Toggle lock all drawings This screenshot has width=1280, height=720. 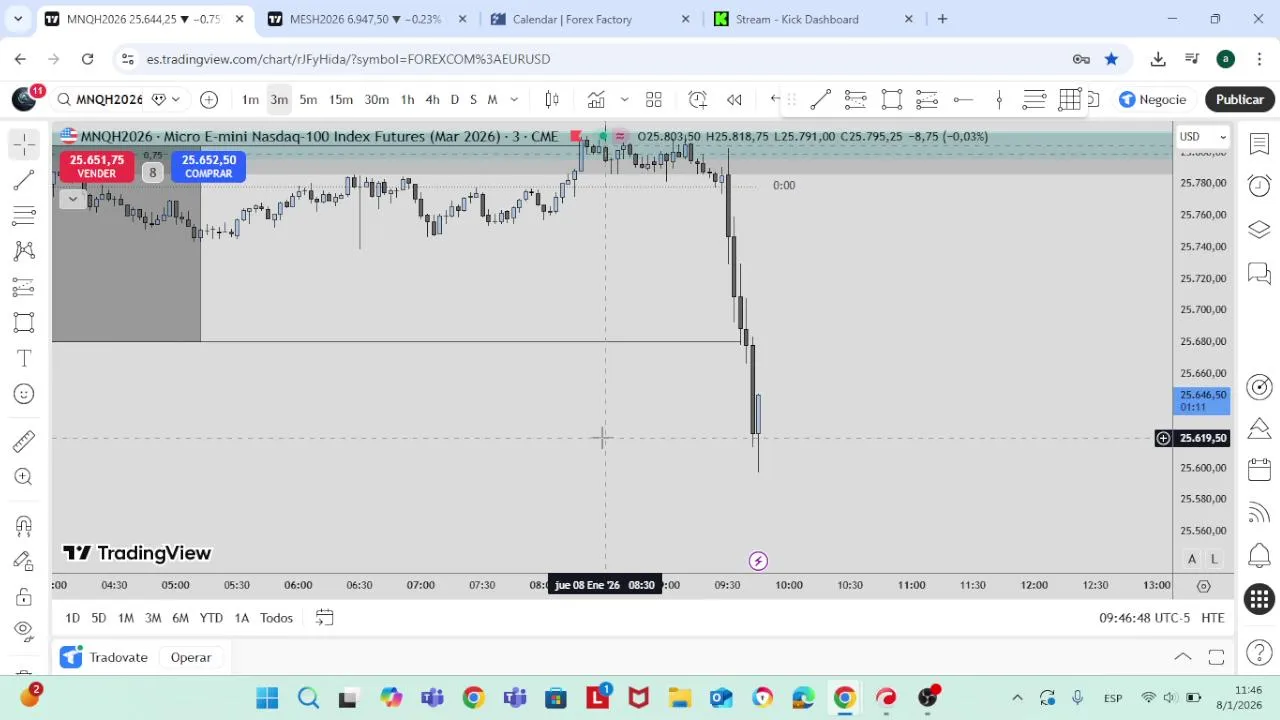coord(24,597)
